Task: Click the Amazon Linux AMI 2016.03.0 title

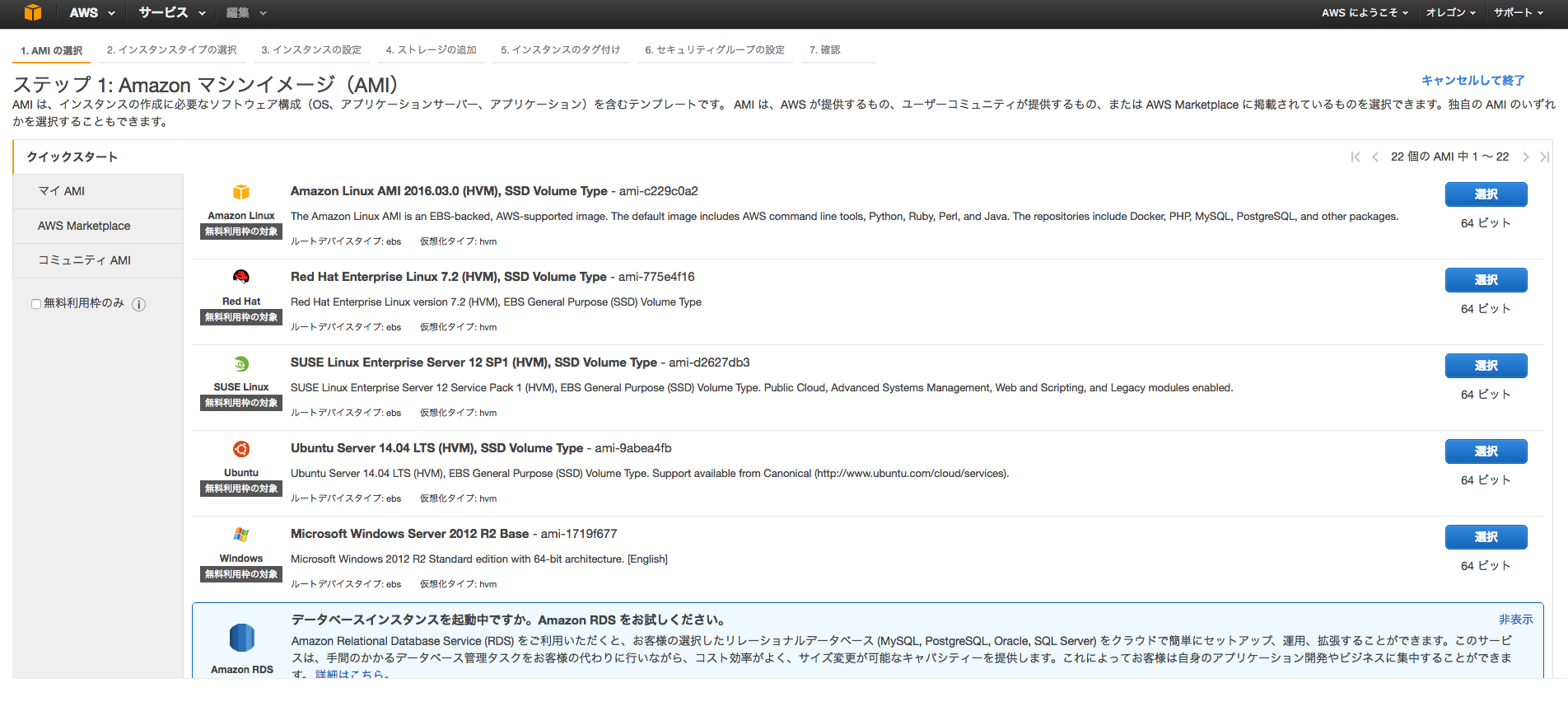Action: 449,191
